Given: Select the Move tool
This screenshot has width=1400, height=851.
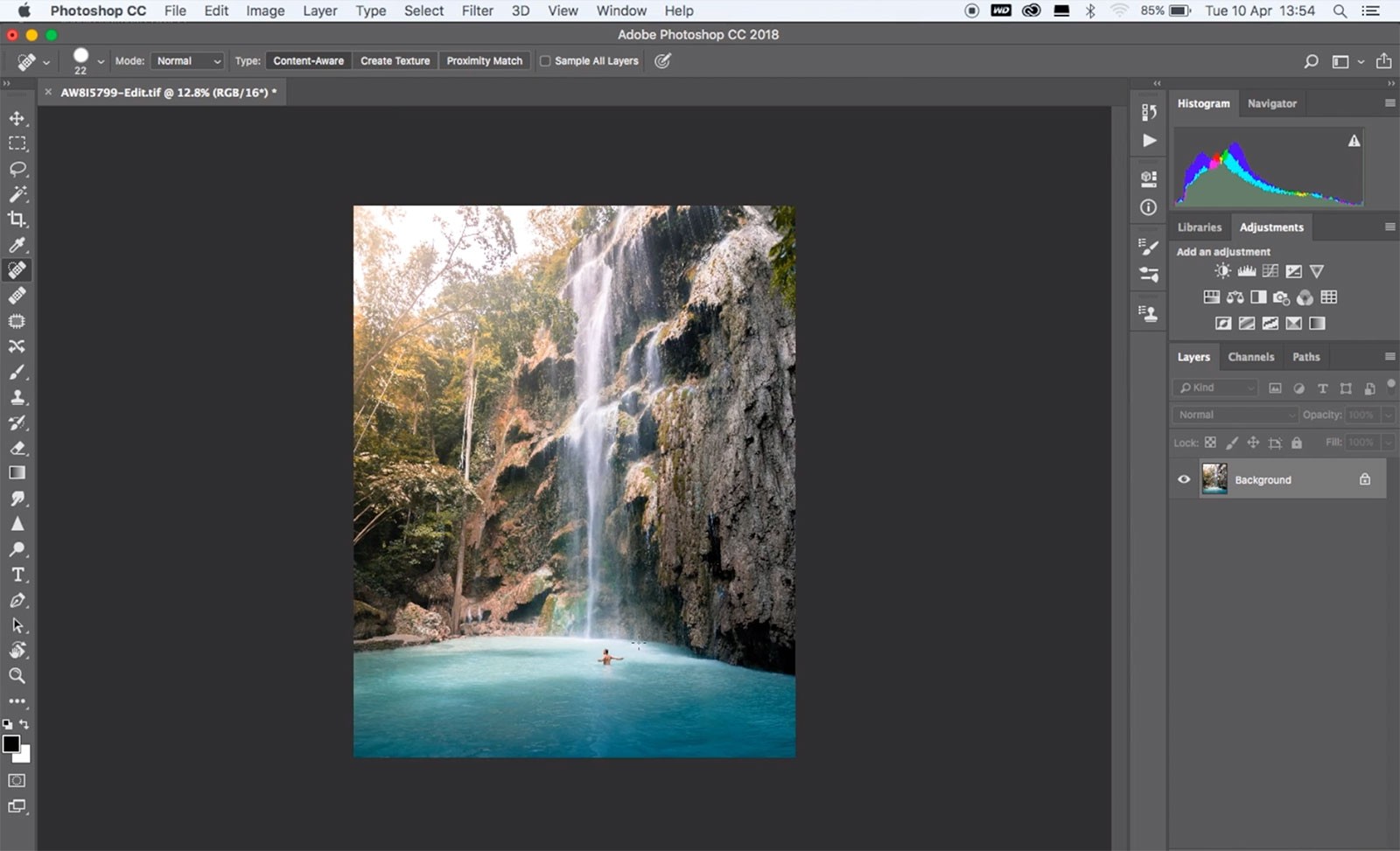Looking at the screenshot, I should tap(17, 118).
